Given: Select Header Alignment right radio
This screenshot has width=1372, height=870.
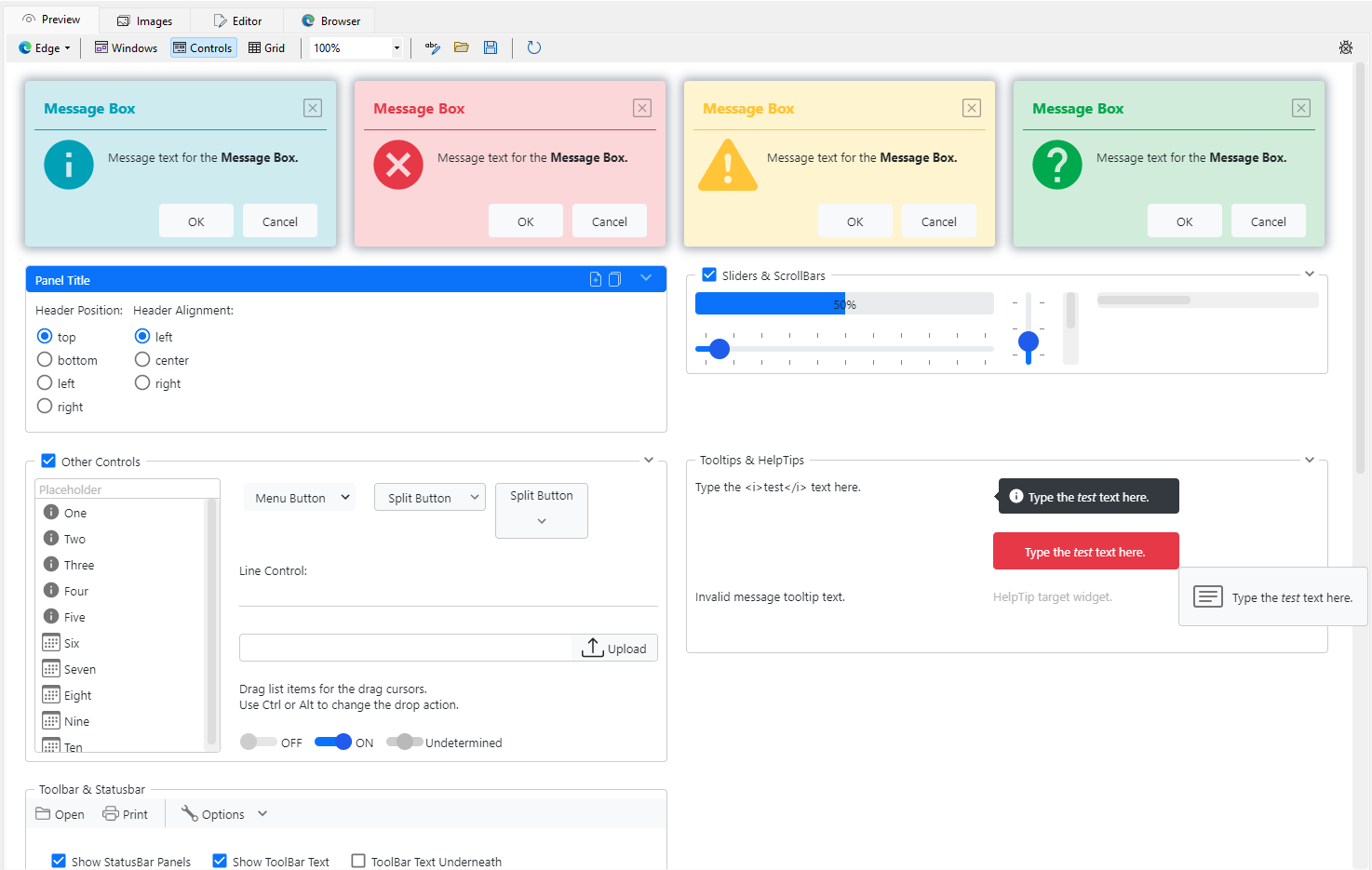Looking at the screenshot, I should tap(142, 382).
